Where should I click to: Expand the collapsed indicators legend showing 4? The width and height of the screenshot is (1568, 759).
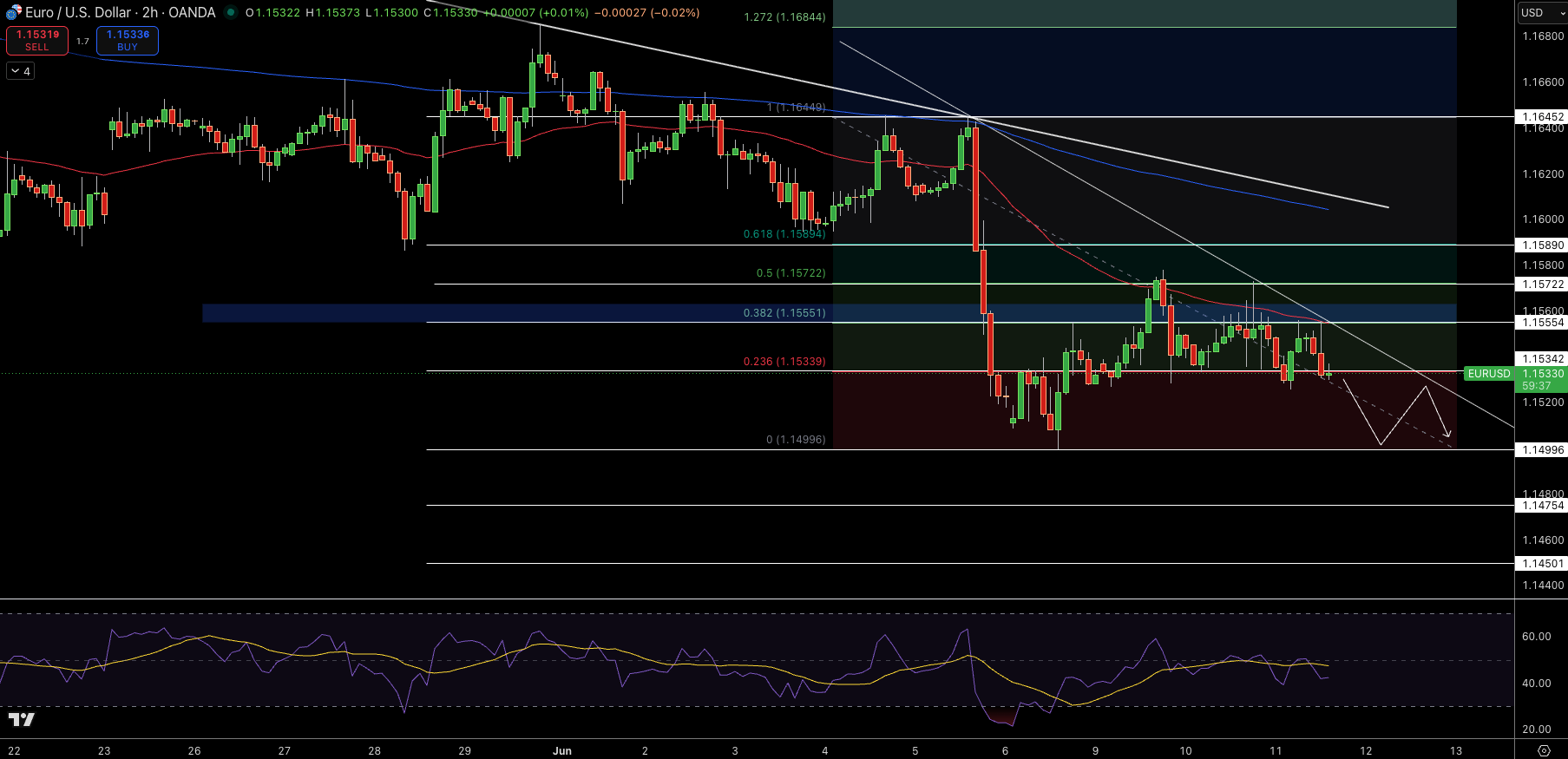(x=21, y=71)
